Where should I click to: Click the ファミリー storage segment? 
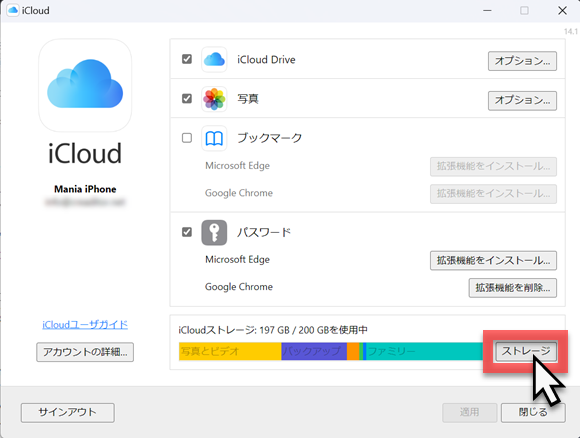tap(425, 351)
